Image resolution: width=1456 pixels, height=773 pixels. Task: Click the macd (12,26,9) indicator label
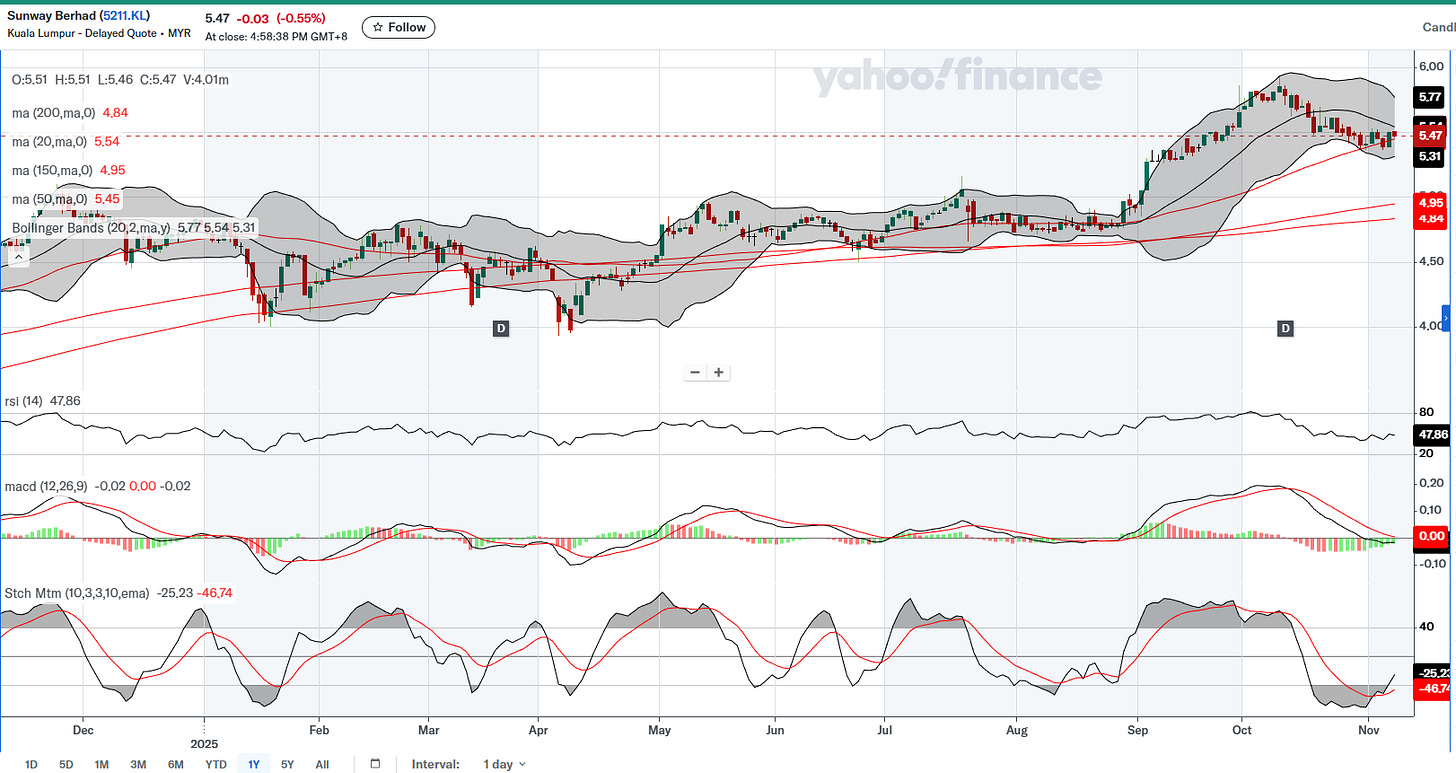[45, 486]
